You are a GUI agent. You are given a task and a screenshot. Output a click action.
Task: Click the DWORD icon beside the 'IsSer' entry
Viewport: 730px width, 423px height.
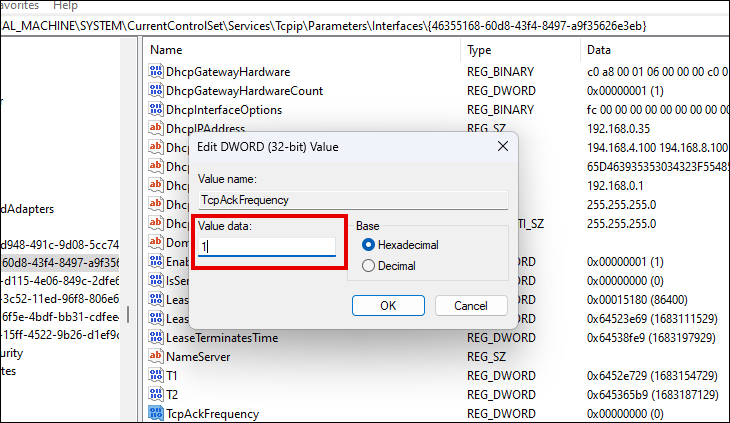[155, 280]
